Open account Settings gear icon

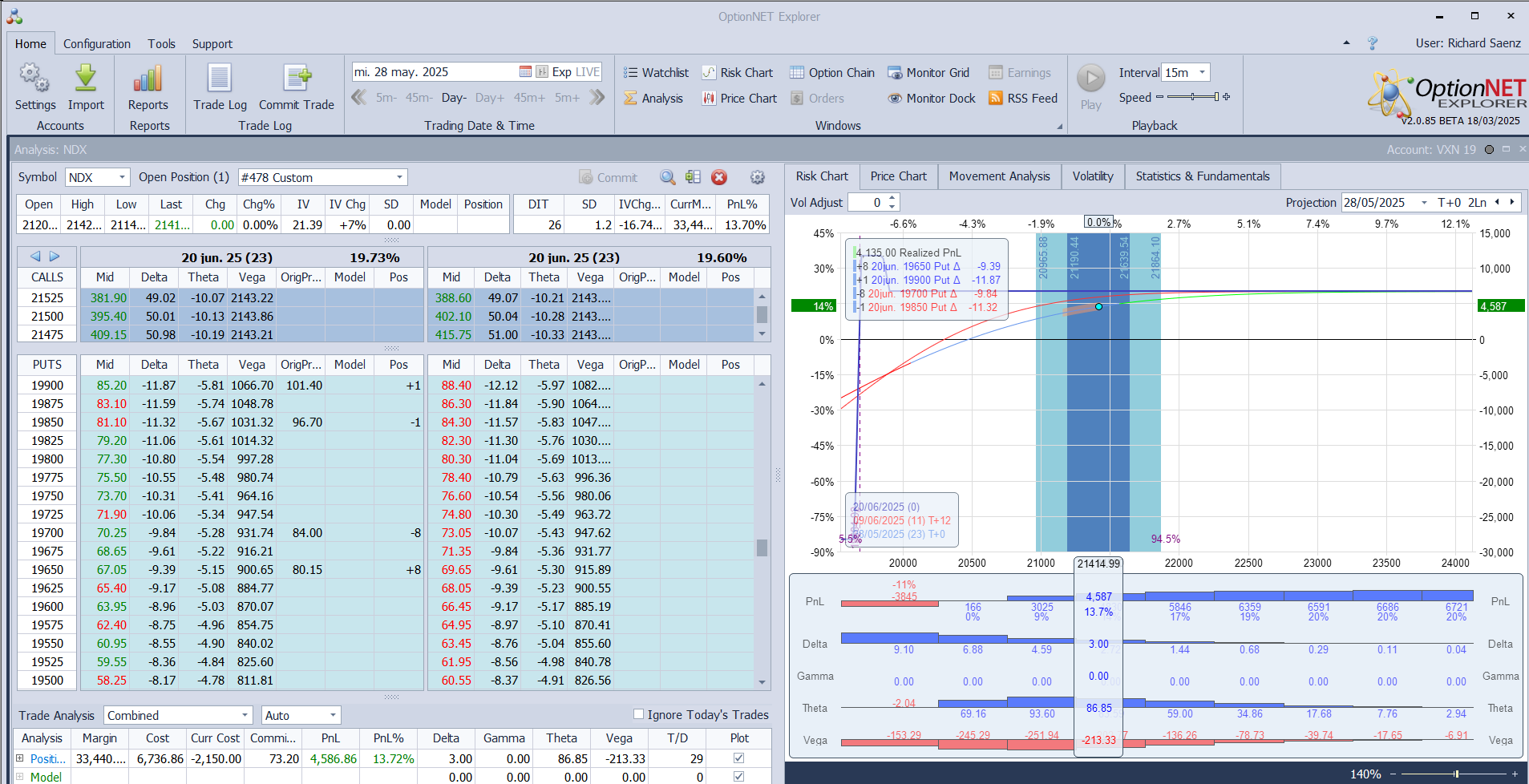pyautogui.click(x=34, y=79)
